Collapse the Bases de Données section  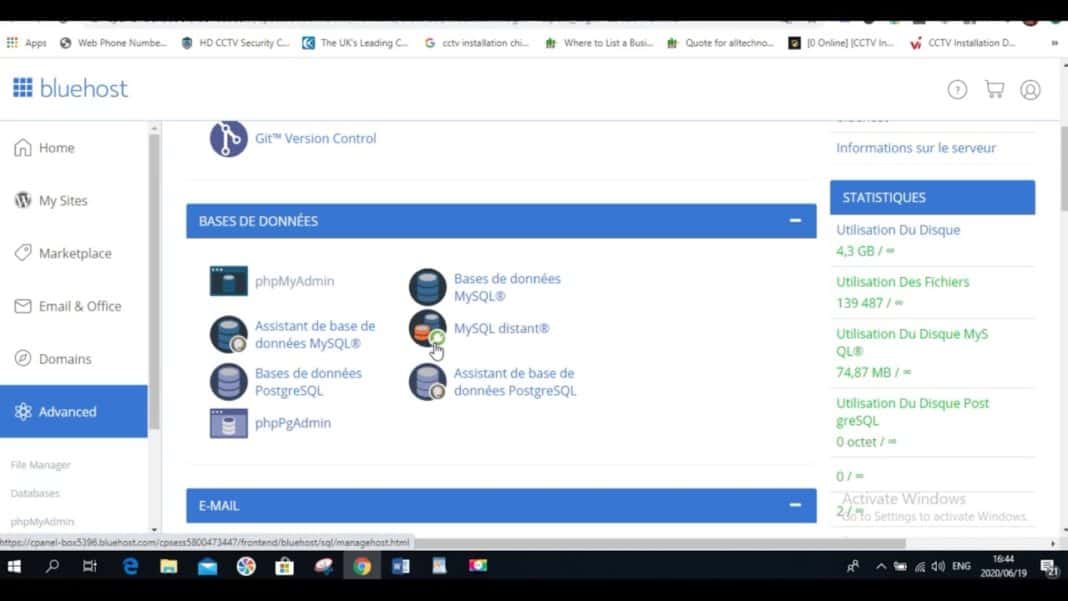(795, 221)
